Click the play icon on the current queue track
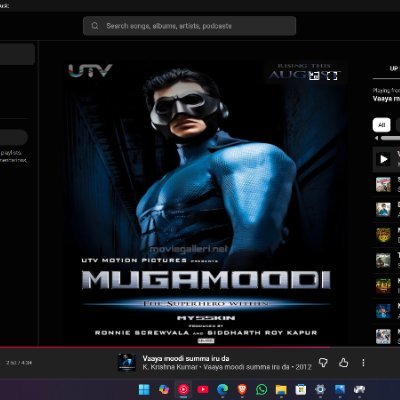 coord(384,159)
